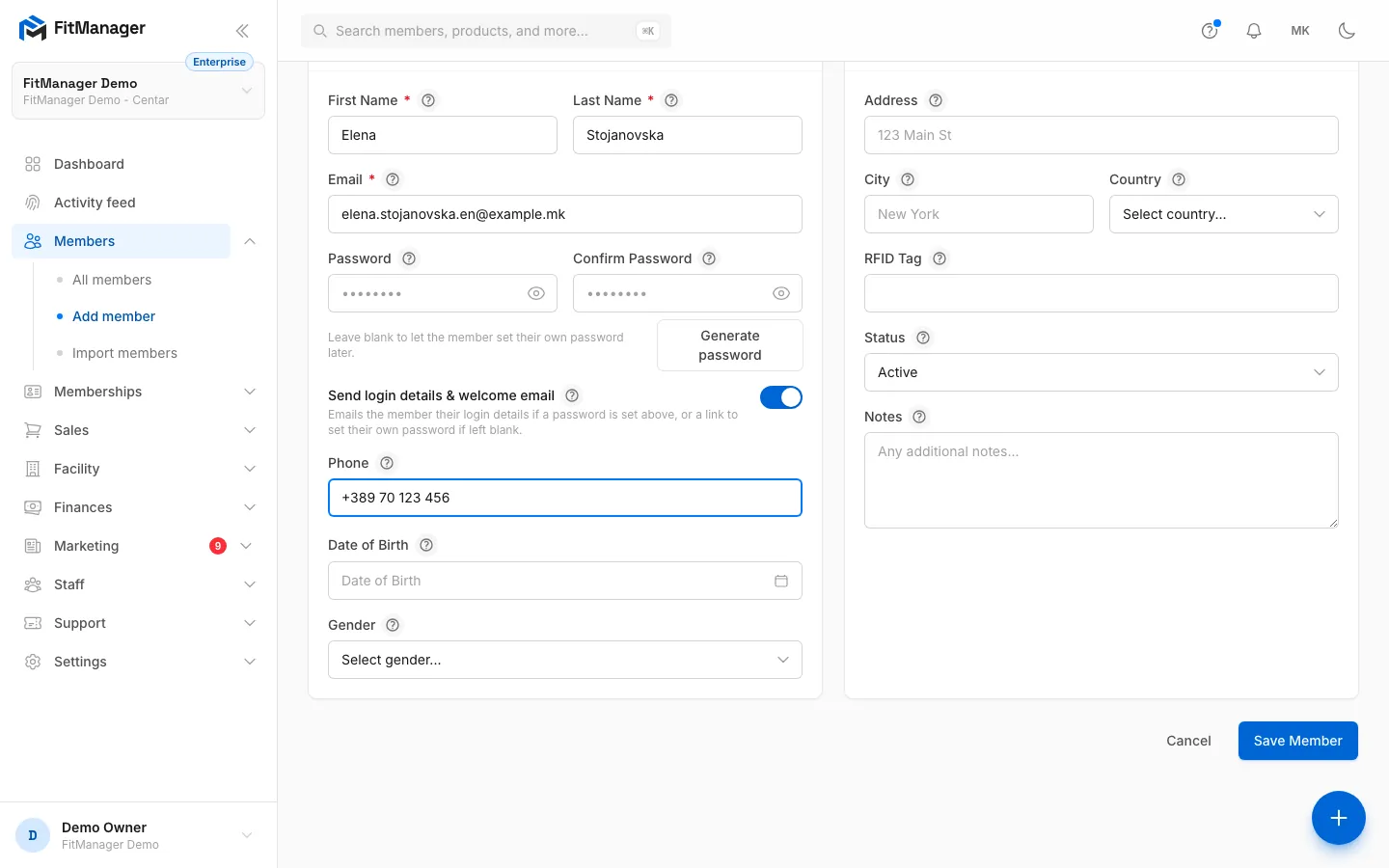Show help tooltip for RFID Tag

coord(940,258)
